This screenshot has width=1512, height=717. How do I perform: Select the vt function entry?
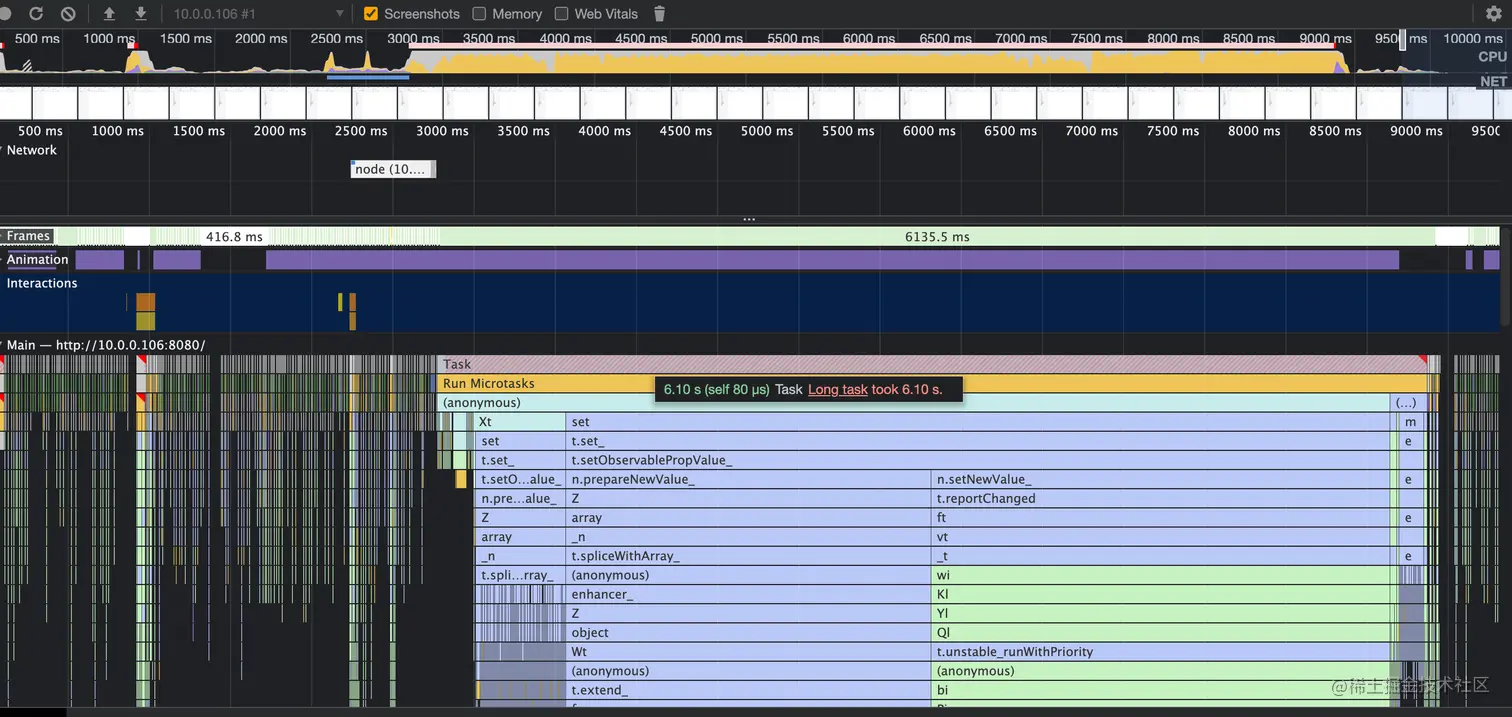point(1162,537)
